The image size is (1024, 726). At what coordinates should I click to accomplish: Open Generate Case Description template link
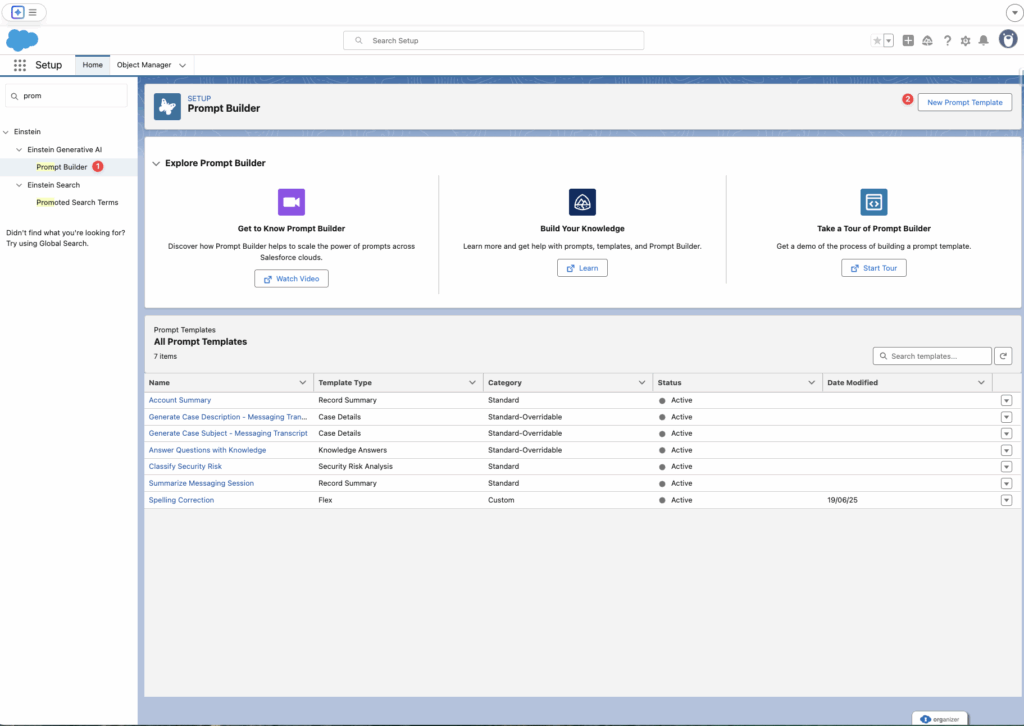(228, 417)
